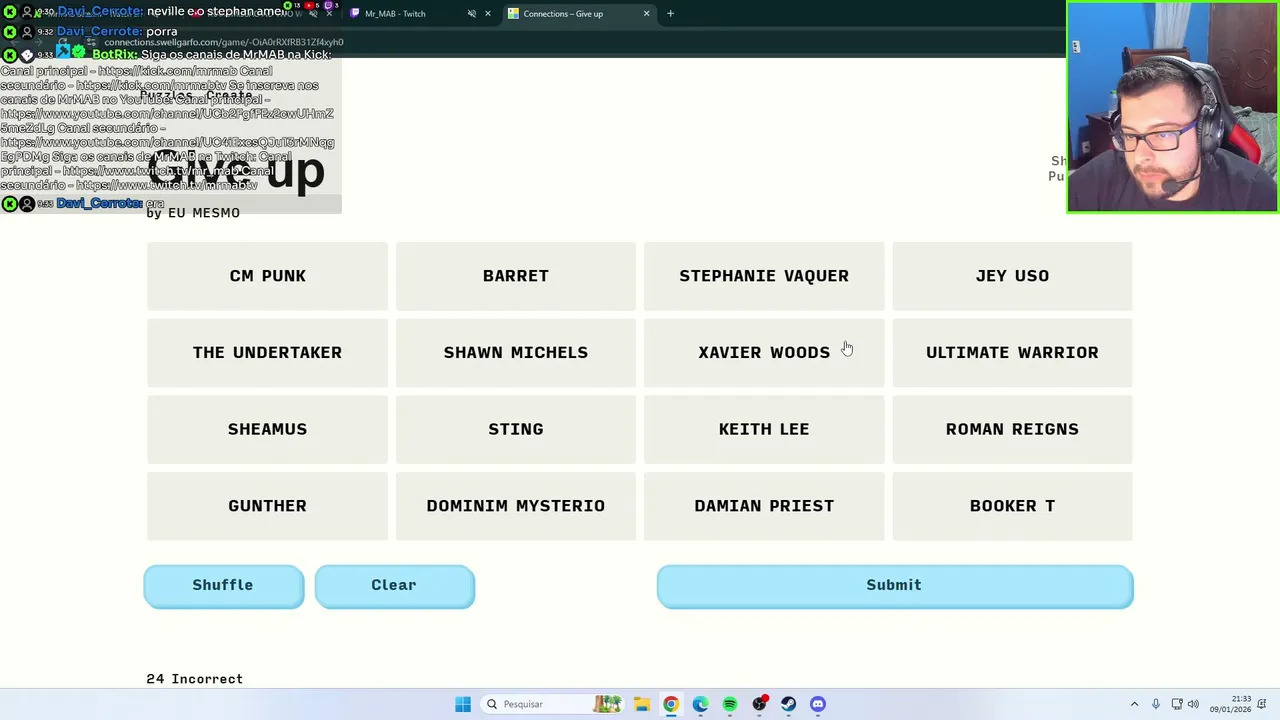This screenshot has height=720, width=1280.
Task: Select the BARRET tile
Action: [x=516, y=276]
